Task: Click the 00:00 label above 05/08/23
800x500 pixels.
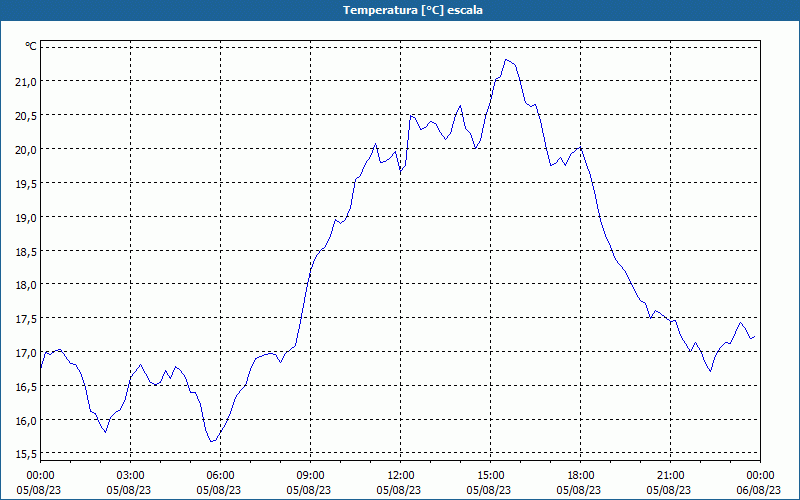Action: point(40,476)
